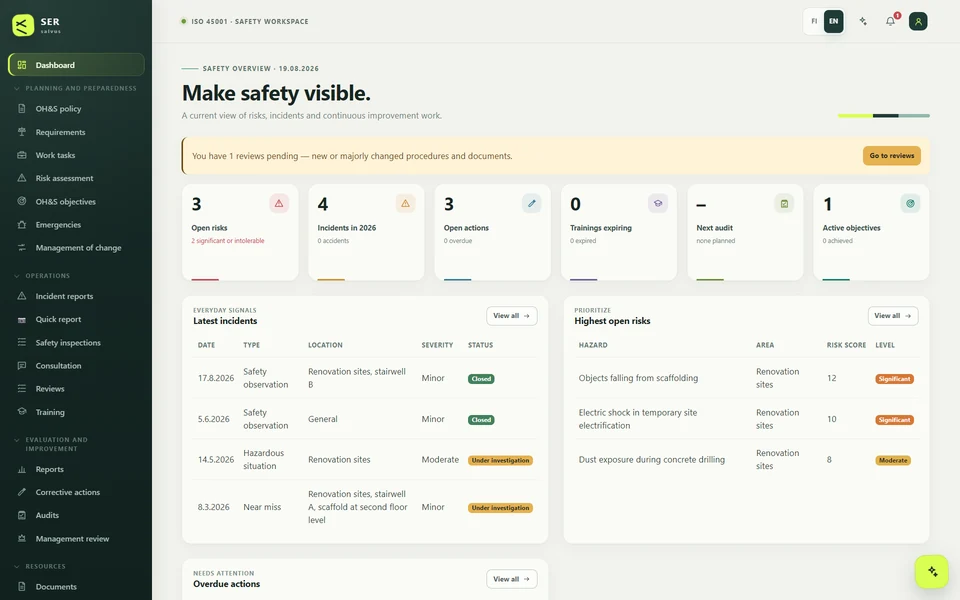View all Highest open risks
The height and width of the screenshot is (600, 960).
pyautogui.click(x=893, y=316)
